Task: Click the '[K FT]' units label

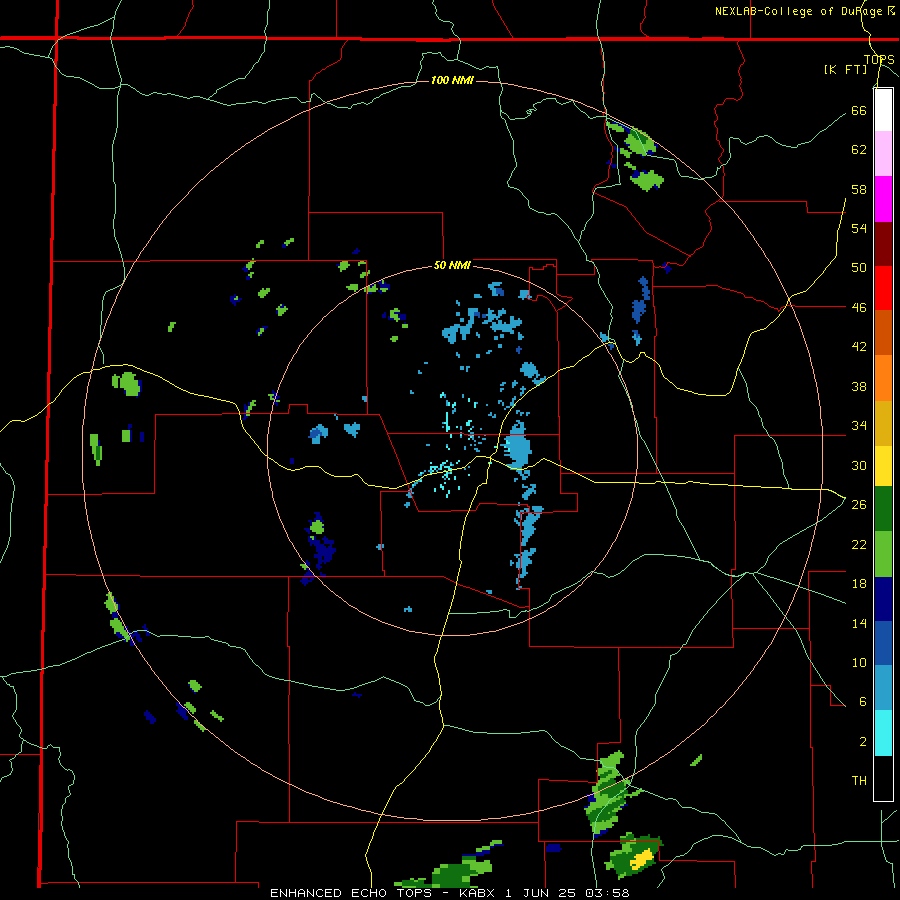Action: click(x=845, y=69)
